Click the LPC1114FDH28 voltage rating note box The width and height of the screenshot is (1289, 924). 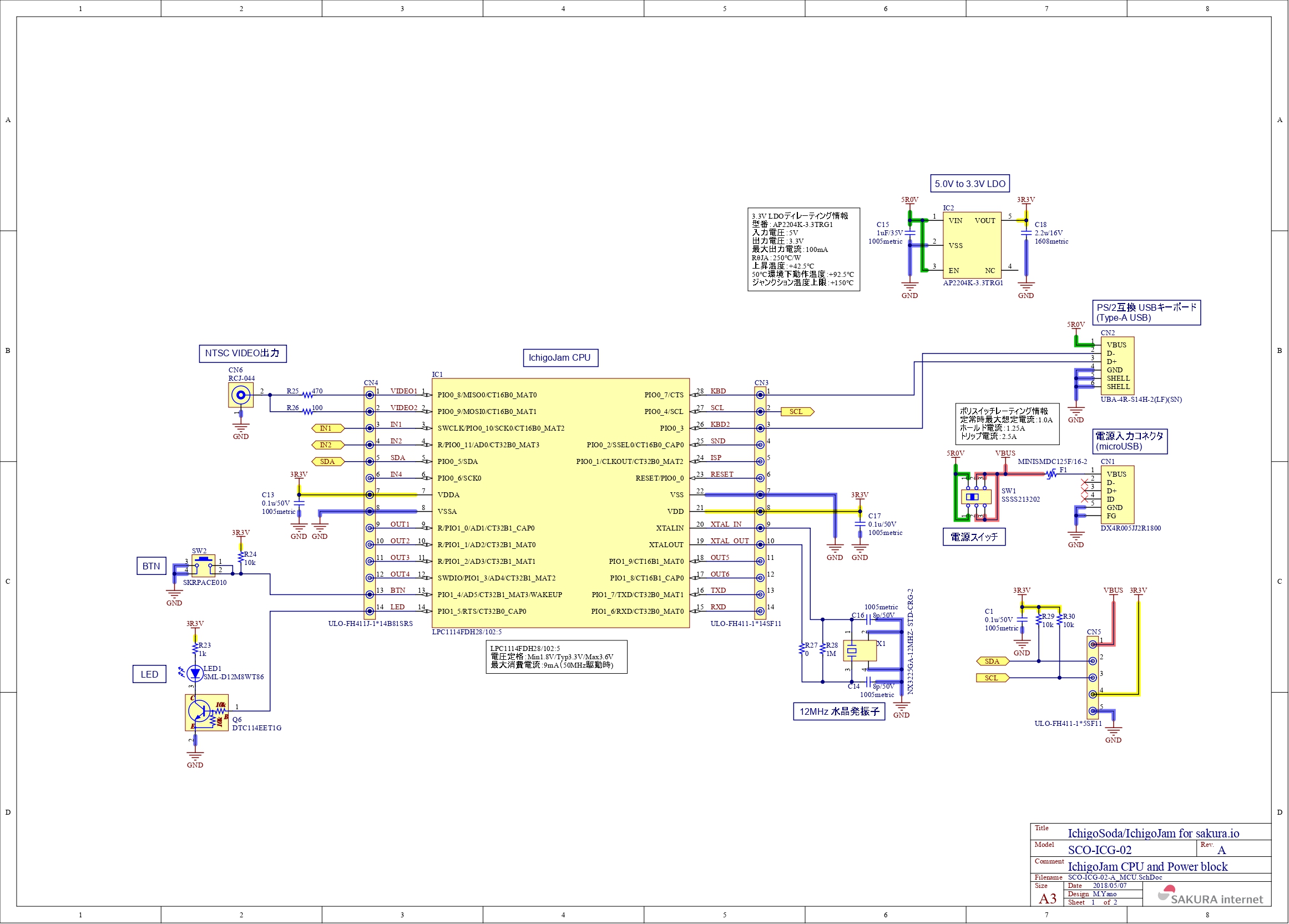[556, 657]
